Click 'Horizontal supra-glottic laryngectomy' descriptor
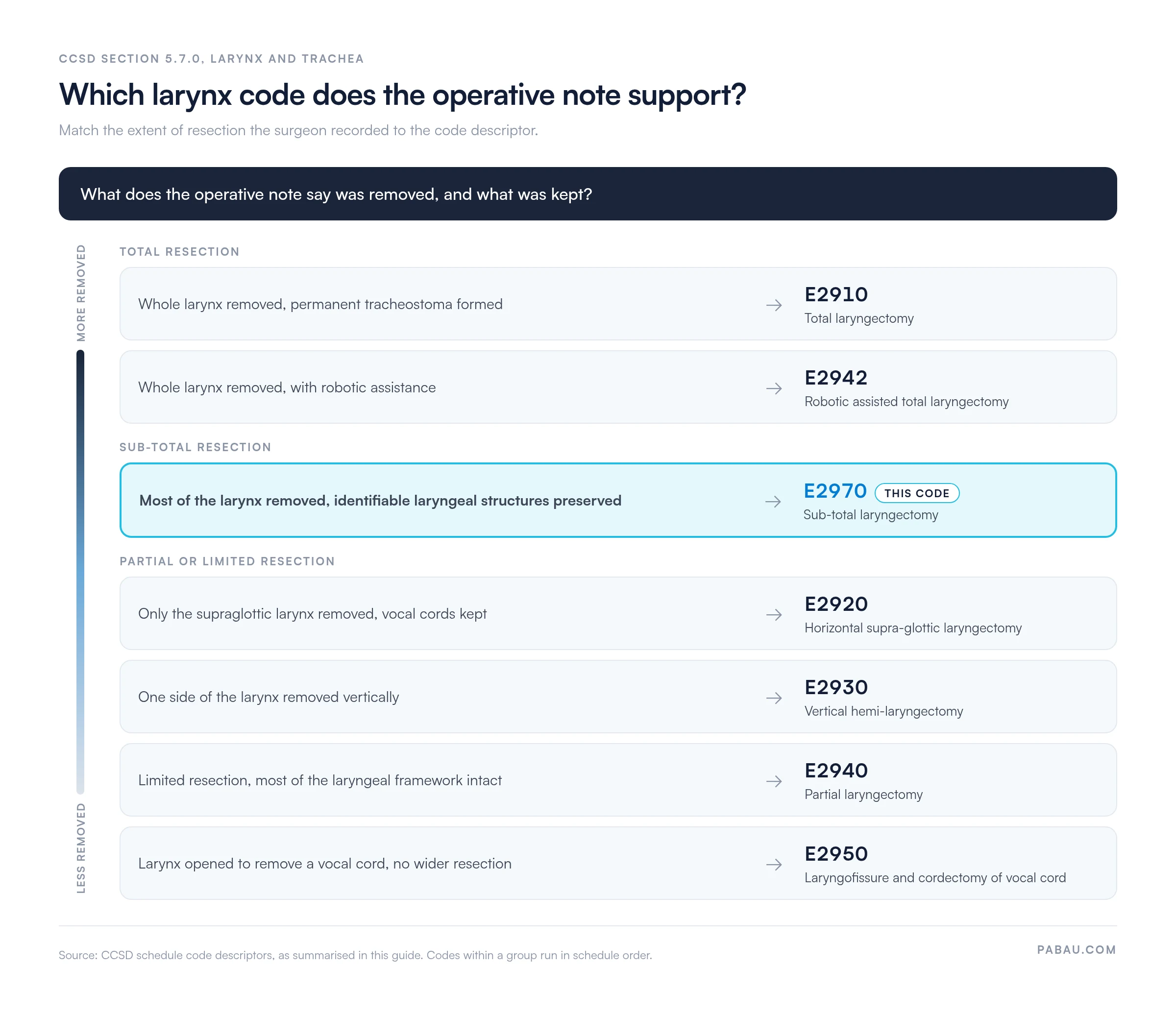Screen dimensions: 1176x1014 coord(913,628)
